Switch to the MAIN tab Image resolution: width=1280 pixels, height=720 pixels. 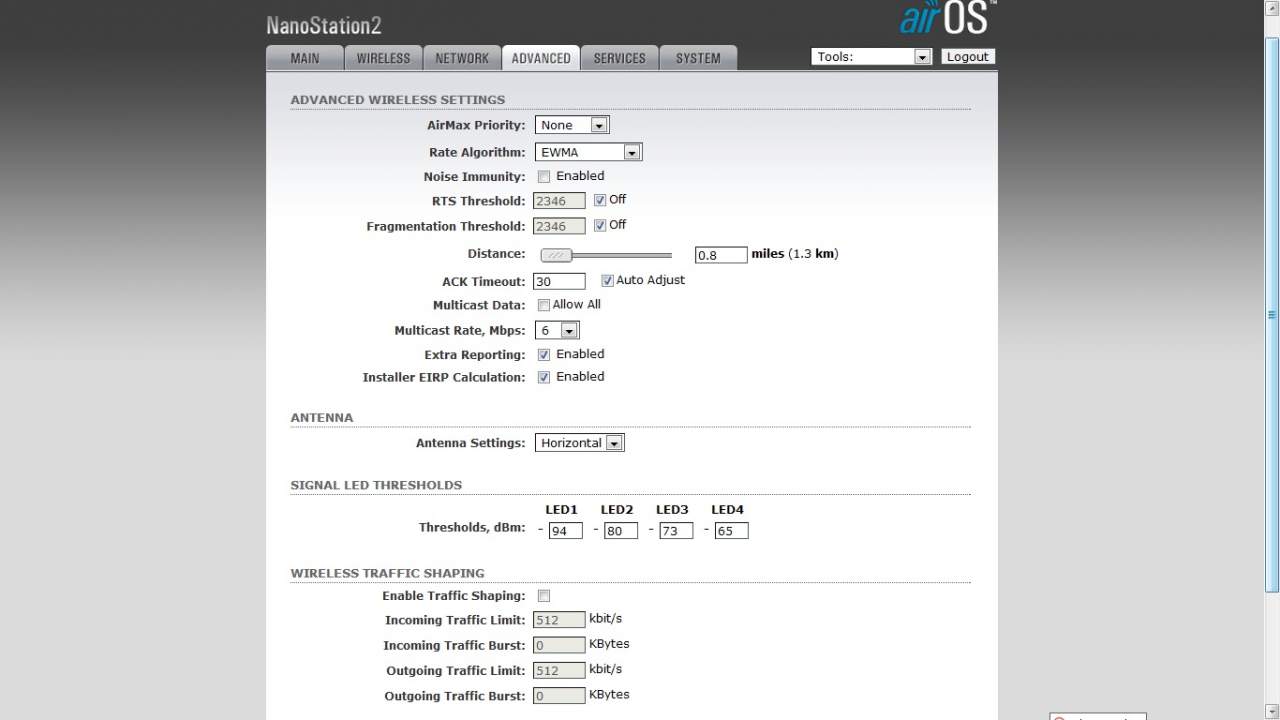305,58
